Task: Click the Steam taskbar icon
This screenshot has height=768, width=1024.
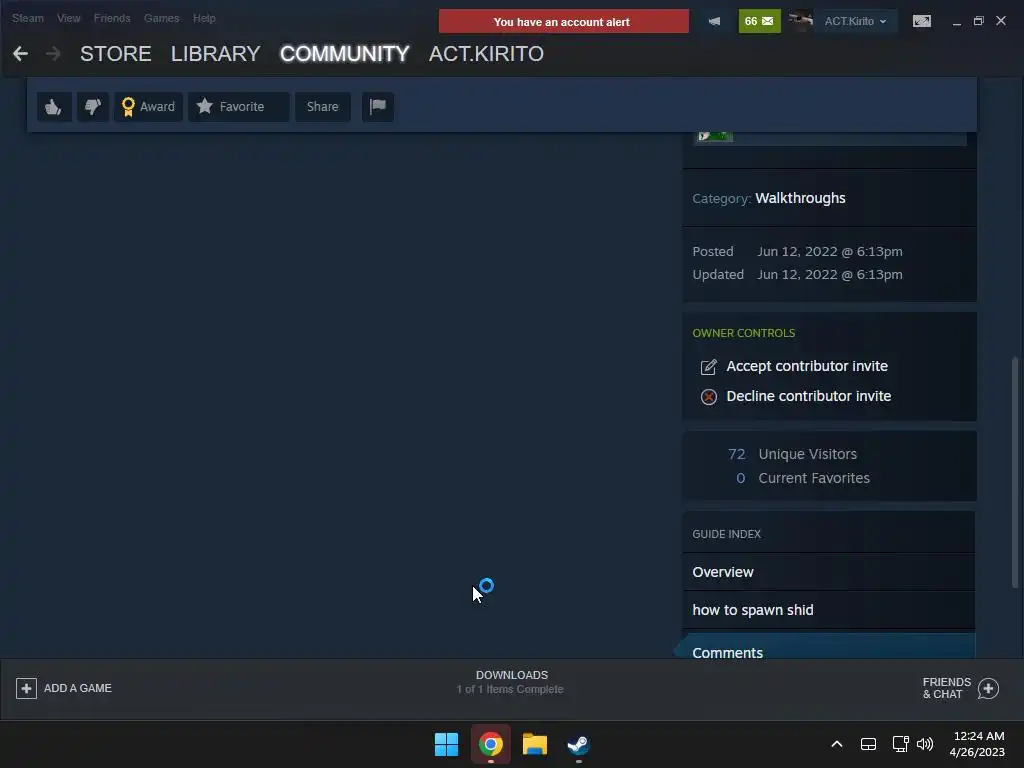Action: pyautogui.click(x=578, y=744)
